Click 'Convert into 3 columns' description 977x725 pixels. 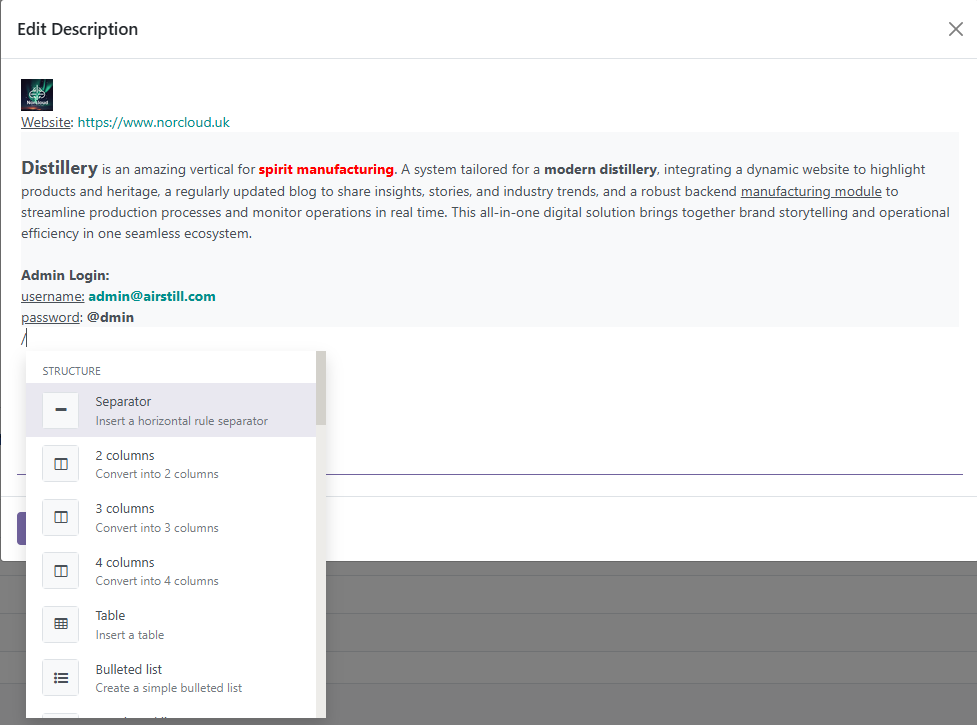pos(157,528)
